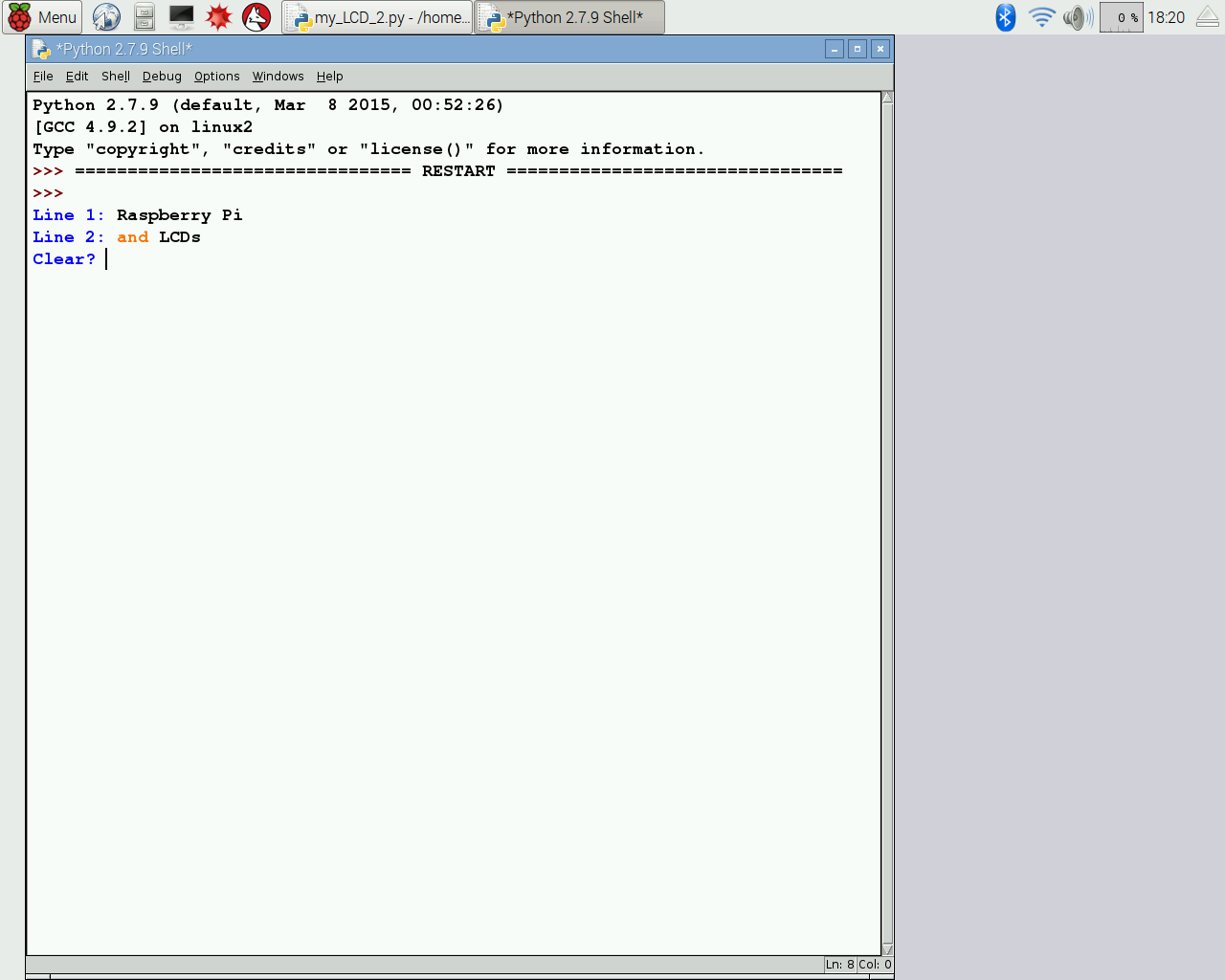Open the Shell menu
The height and width of the screenshot is (980, 1225).
pyautogui.click(x=116, y=77)
